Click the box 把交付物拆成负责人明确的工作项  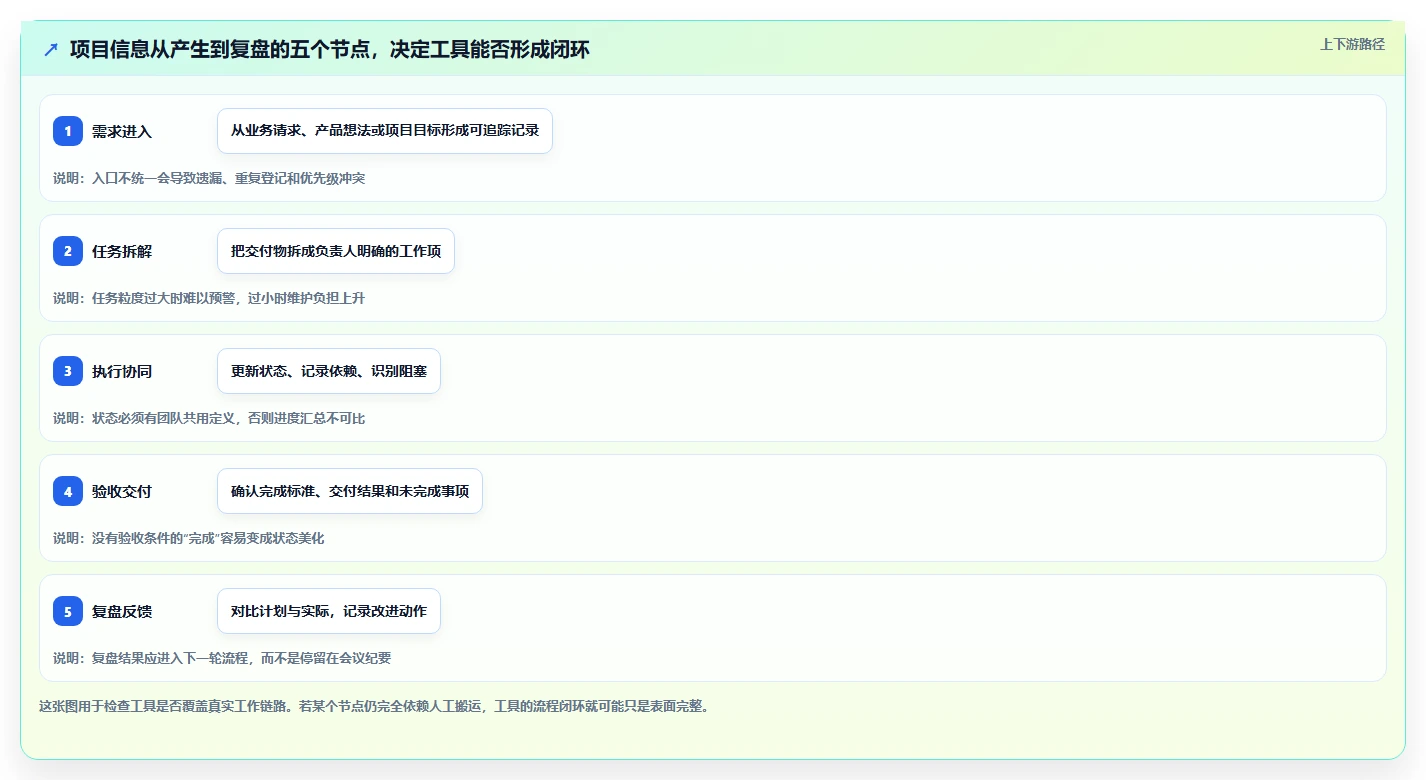(336, 251)
